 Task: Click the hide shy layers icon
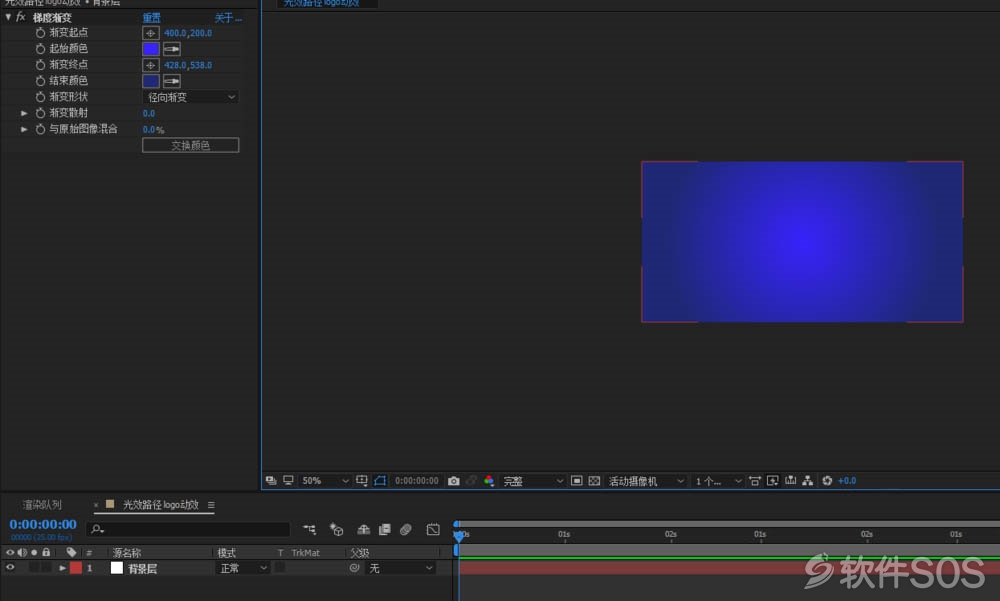pos(364,530)
